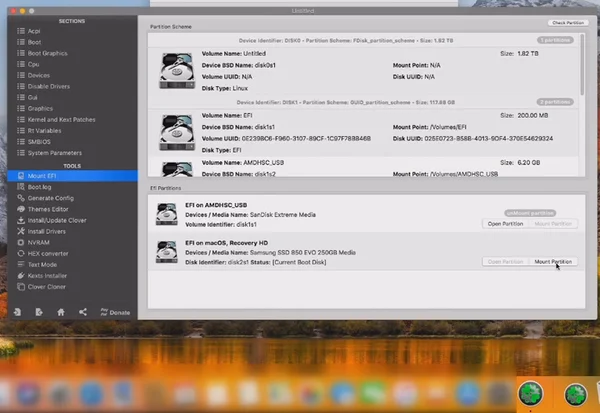
Task: Open the HEX converter tool
Action: click(x=49, y=253)
